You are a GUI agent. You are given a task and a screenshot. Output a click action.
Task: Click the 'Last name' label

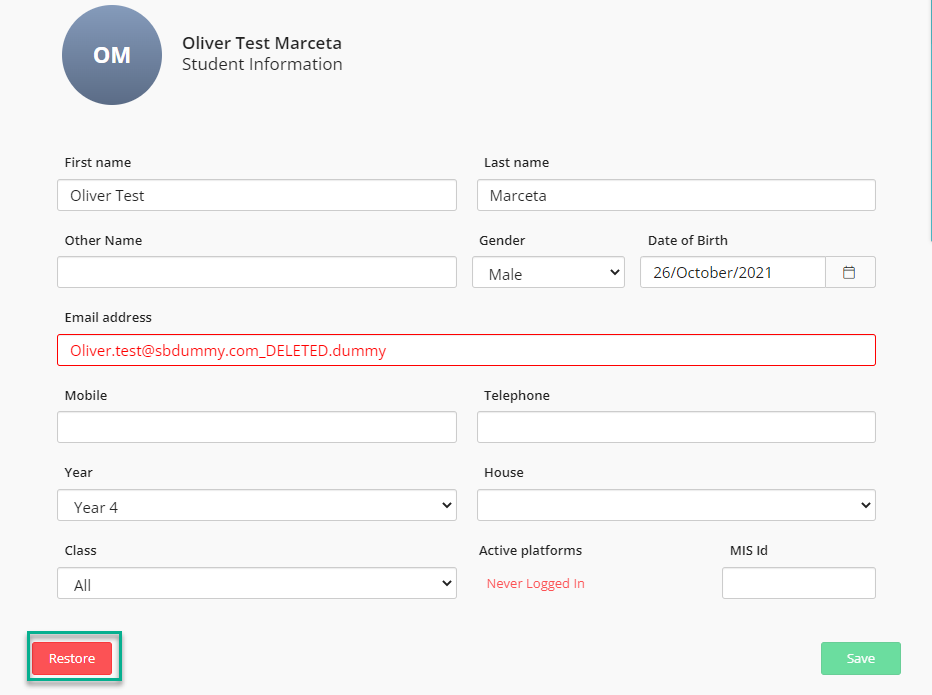coord(517,162)
